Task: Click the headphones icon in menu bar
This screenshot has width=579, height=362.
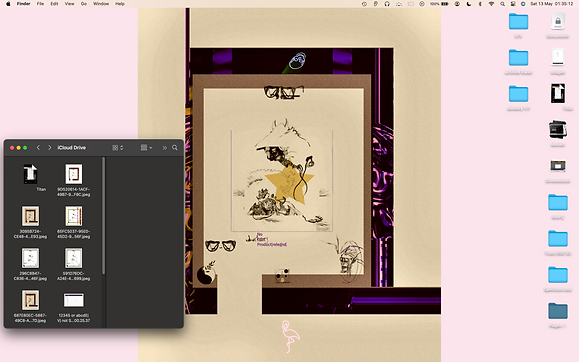Action: (387, 4)
